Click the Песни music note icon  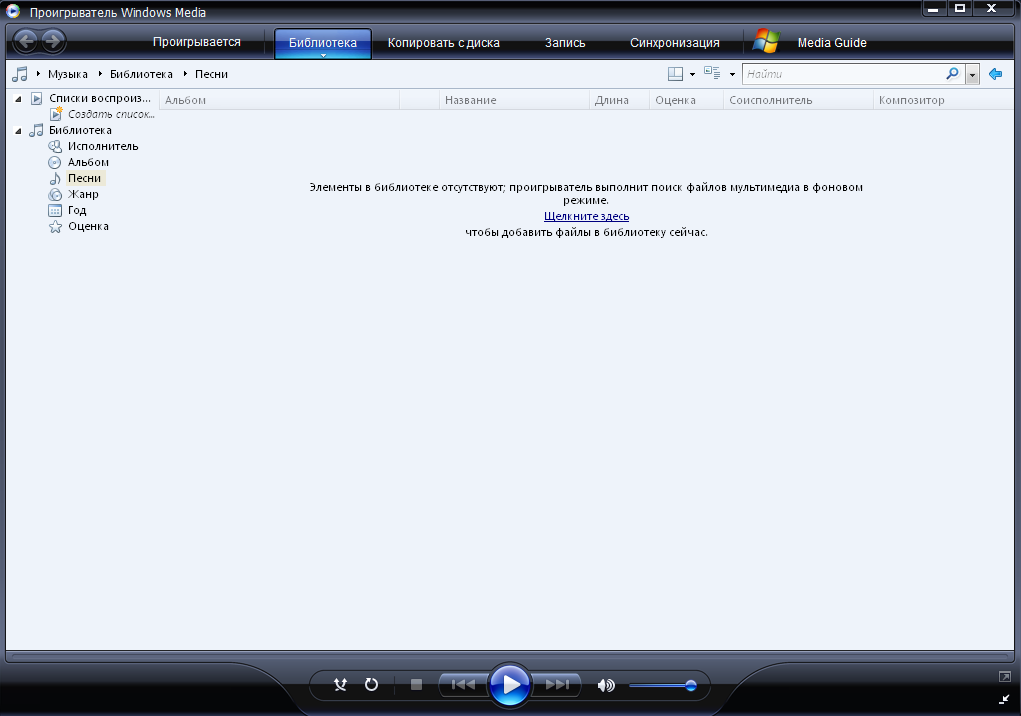coord(55,178)
